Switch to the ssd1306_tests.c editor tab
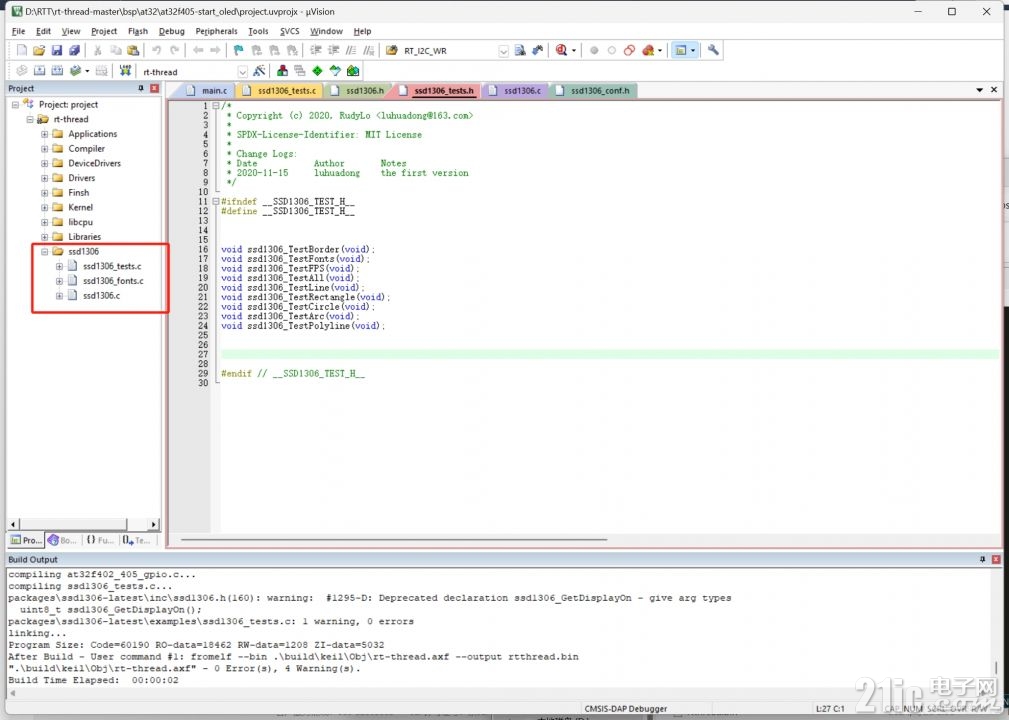 (x=279, y=91)
